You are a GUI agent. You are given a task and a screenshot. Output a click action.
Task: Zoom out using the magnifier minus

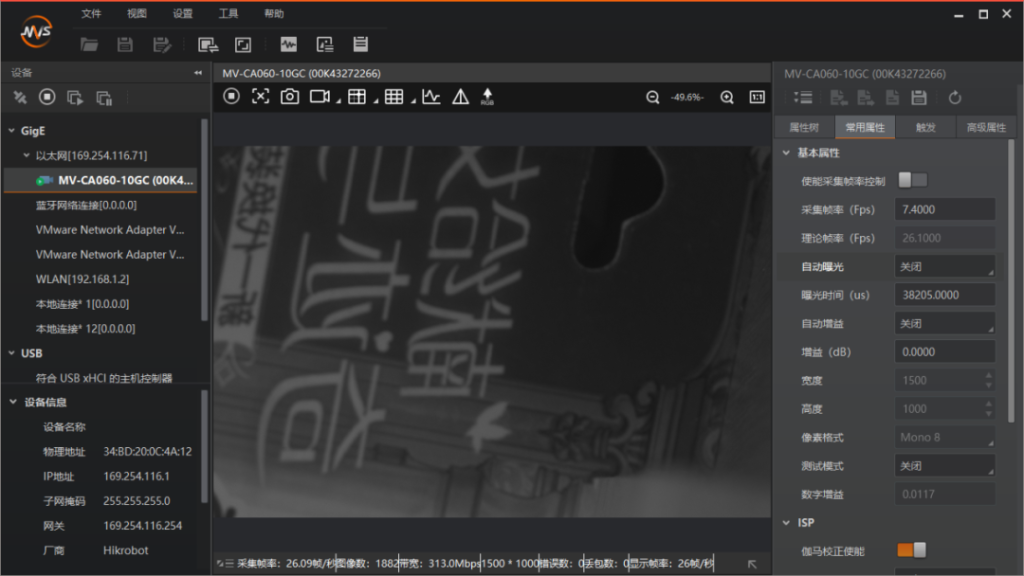click(653, 97)
